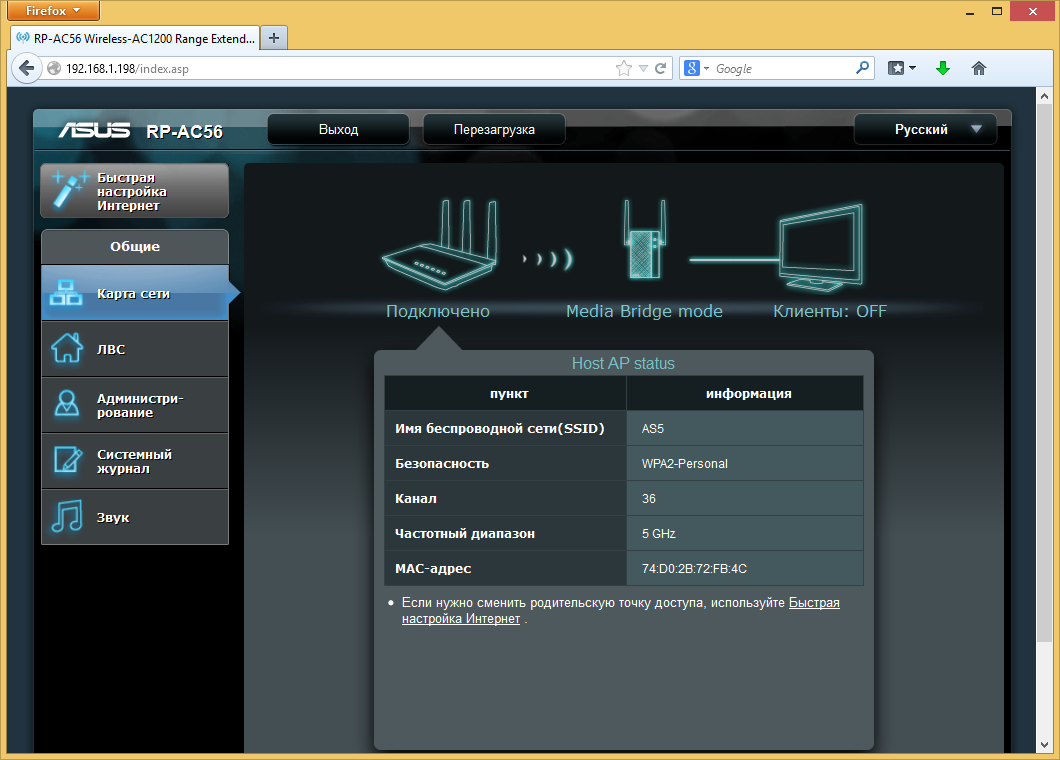The image size is (1060, 760).
Task: Click the address bar URL field
Action: point(338,68)
